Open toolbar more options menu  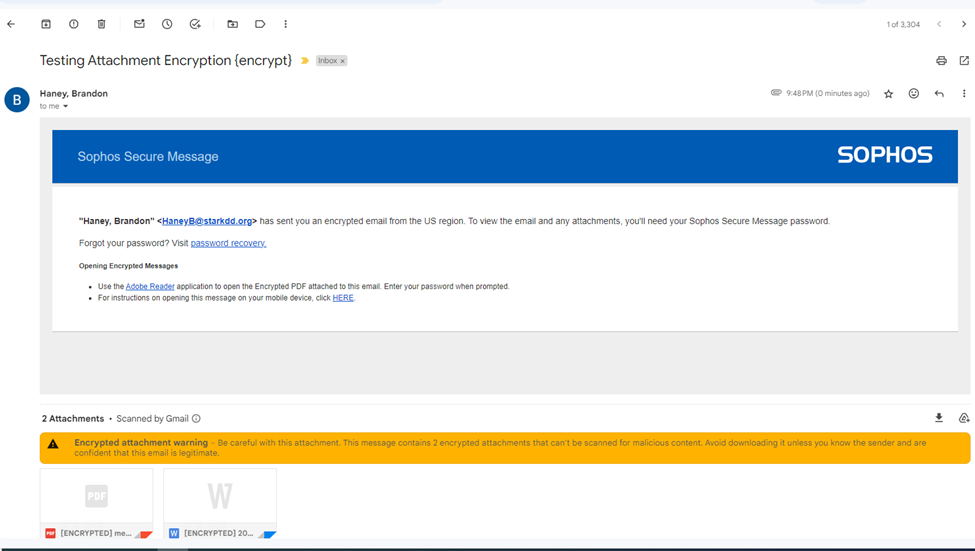(x=285, y=24)
